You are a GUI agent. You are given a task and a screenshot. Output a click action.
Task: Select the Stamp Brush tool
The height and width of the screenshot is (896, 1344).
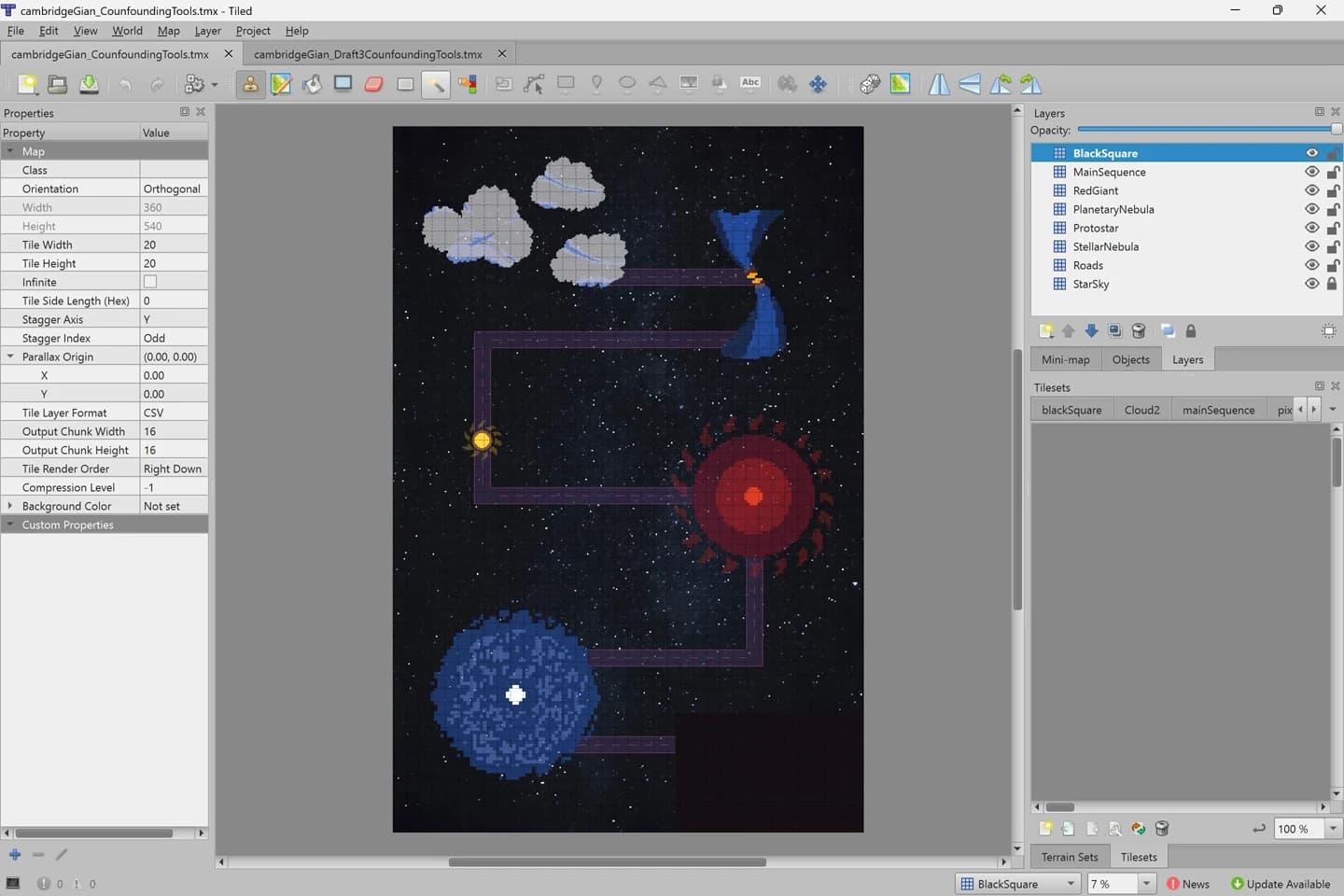[250, 84]
